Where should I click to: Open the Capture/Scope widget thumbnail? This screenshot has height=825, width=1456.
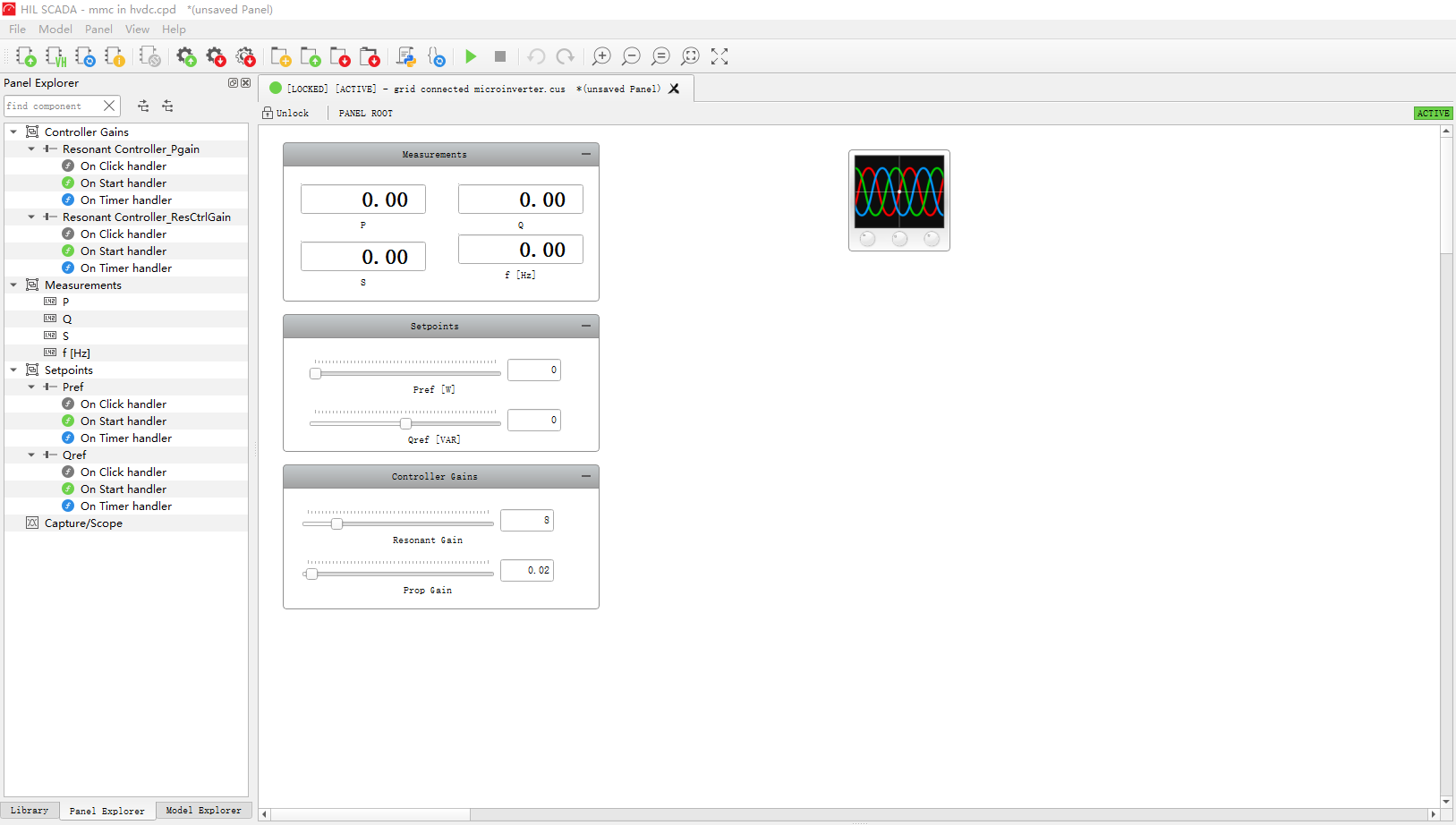click(x=898, y=200)
